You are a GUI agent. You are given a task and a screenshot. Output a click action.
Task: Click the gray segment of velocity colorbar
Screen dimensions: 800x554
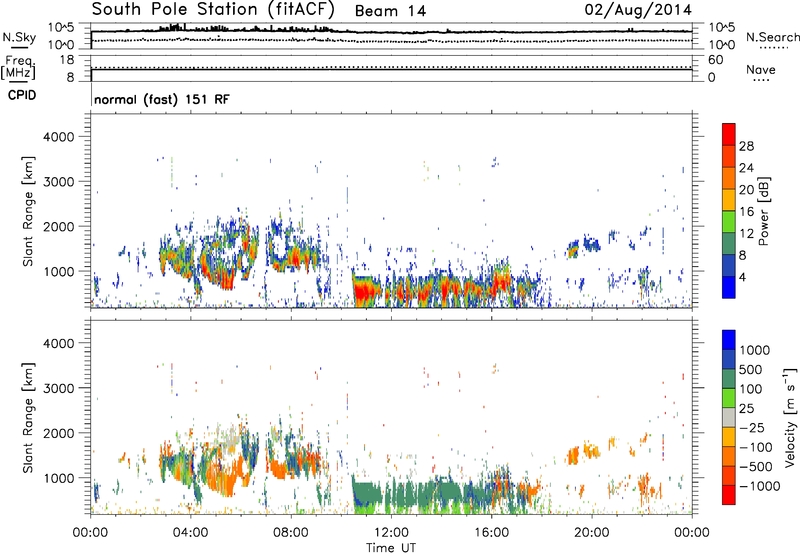[x=729, y=418]
